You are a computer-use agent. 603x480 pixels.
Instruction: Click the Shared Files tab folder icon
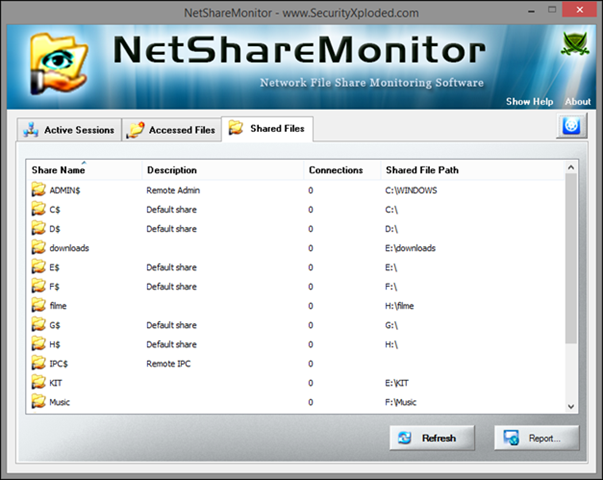tap(236, 127)
